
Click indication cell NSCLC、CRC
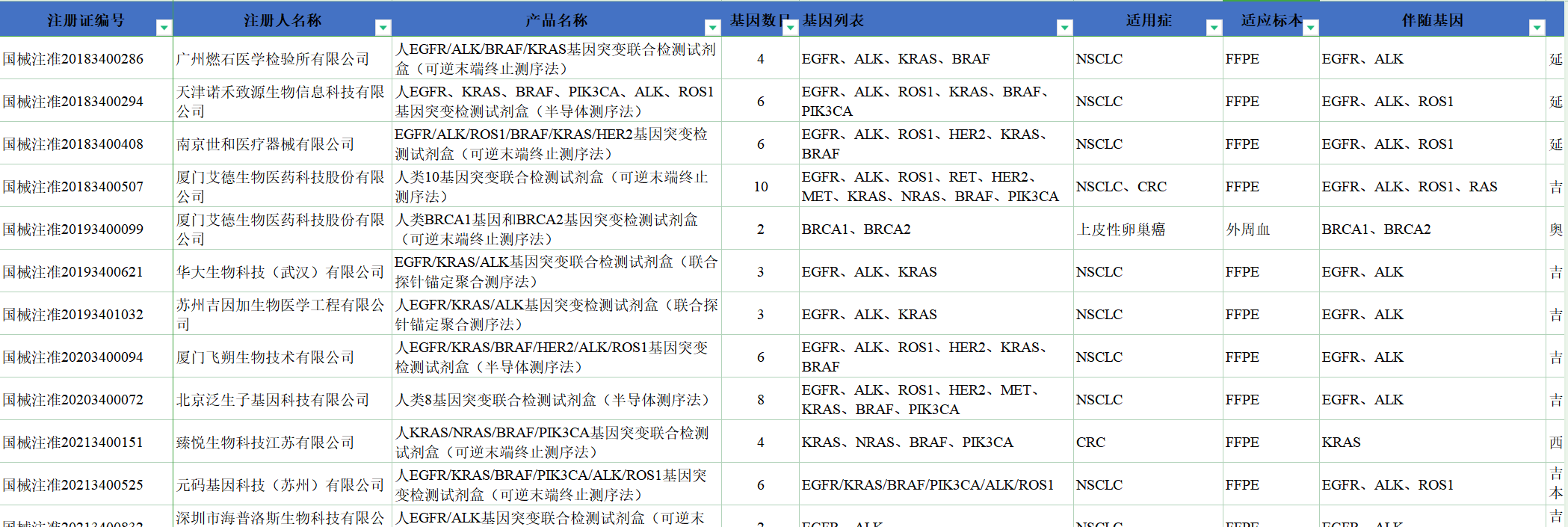(1148, 186)
